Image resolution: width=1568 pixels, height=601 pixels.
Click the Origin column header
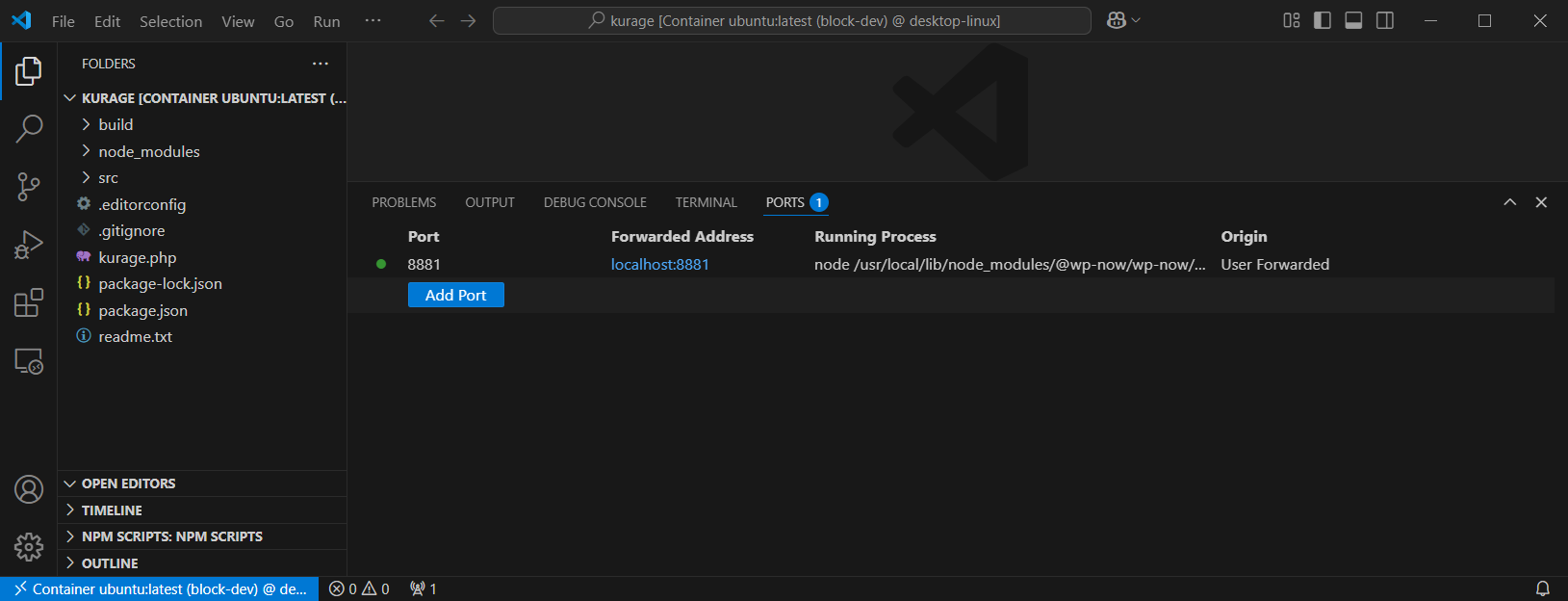point(1244,236)
